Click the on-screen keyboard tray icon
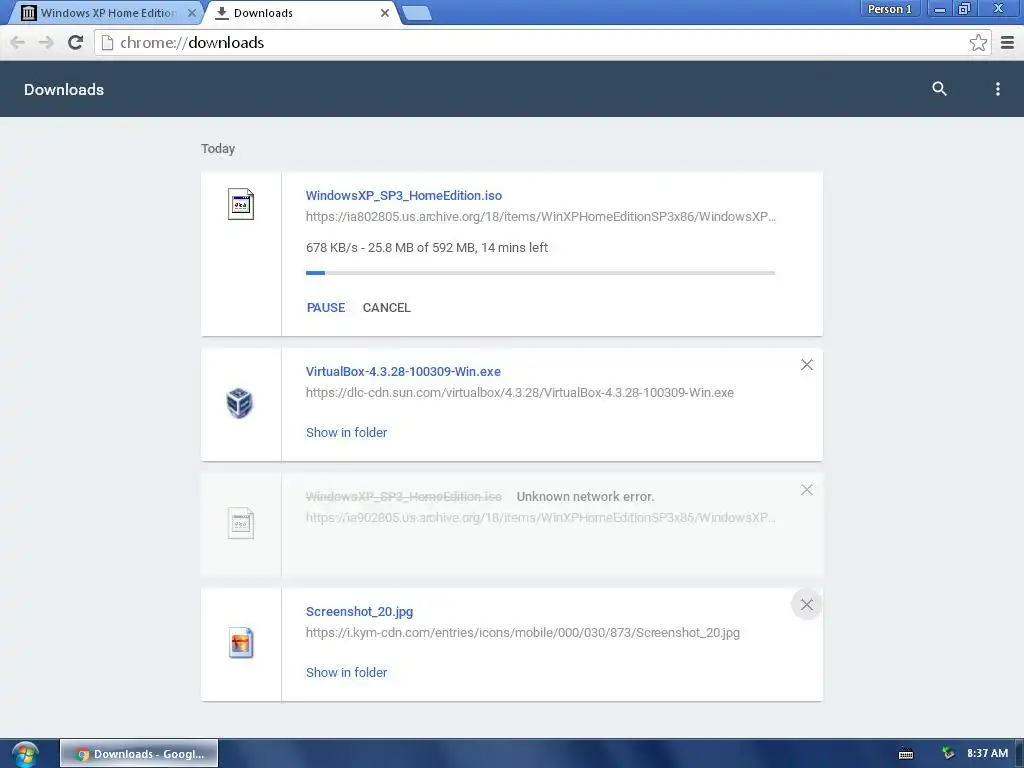The image size is (1024, 768). (906, 754)
